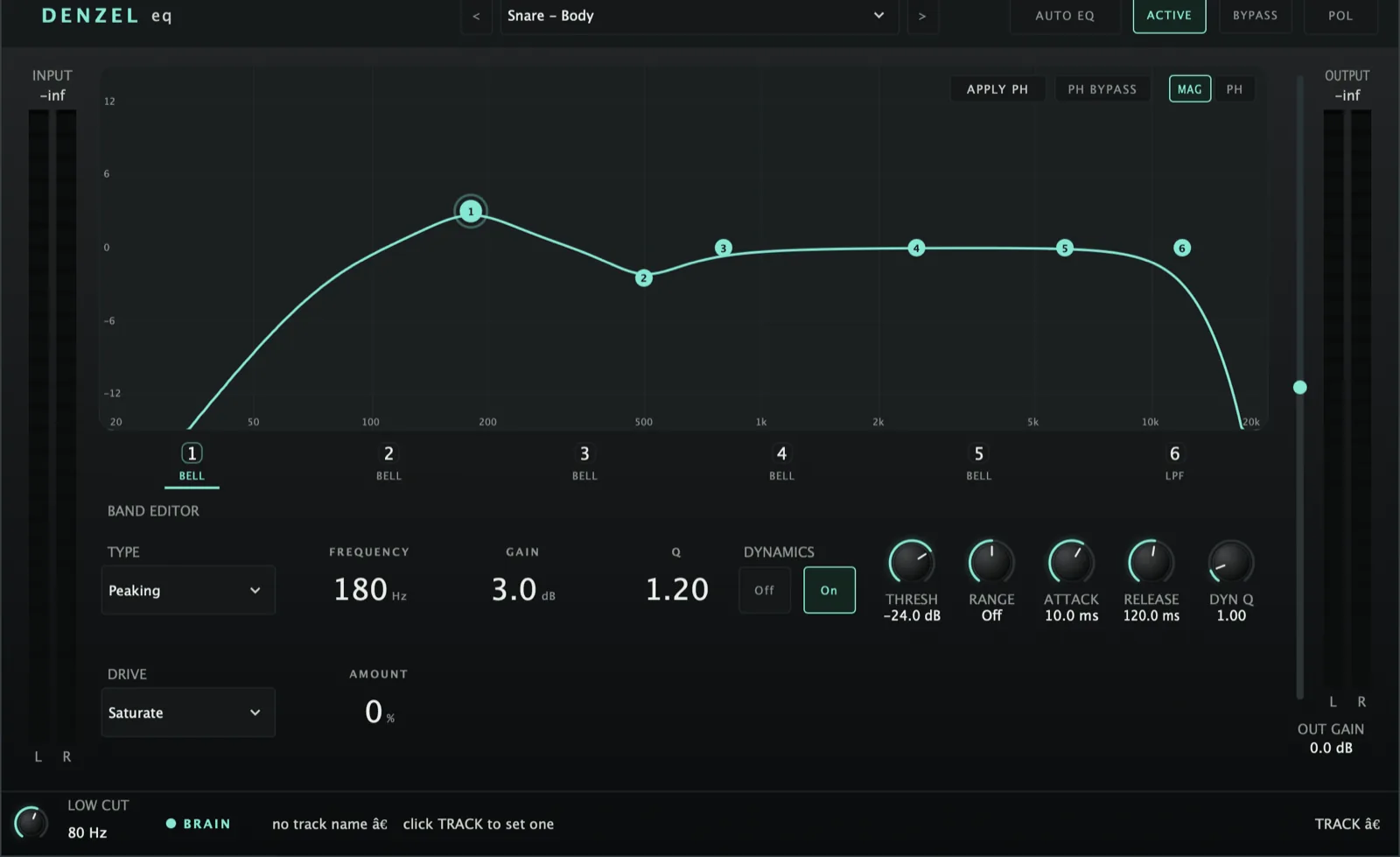Click the INPUT level readout -inf
The image size is (1400, 857).
click(x=52, y=95)
